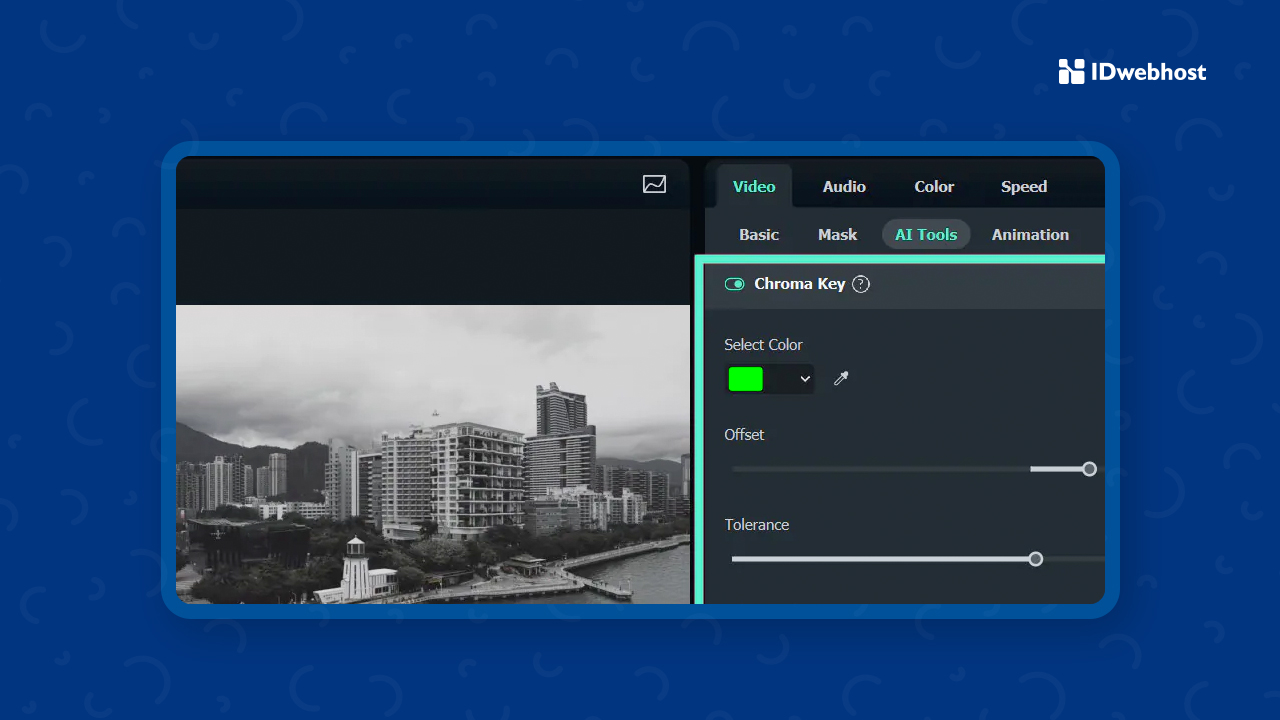Return to the Video tab
Viewport: 1280px width, 720px height.
point(754,186)
